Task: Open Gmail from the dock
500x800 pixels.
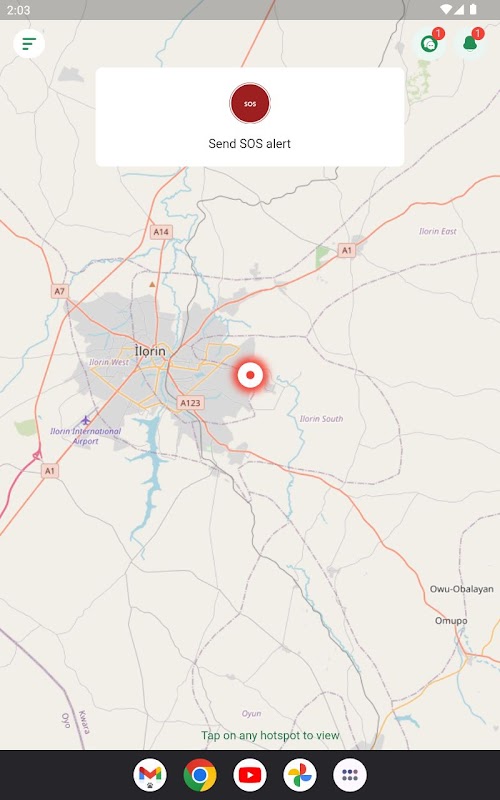Action: point(150,775)
